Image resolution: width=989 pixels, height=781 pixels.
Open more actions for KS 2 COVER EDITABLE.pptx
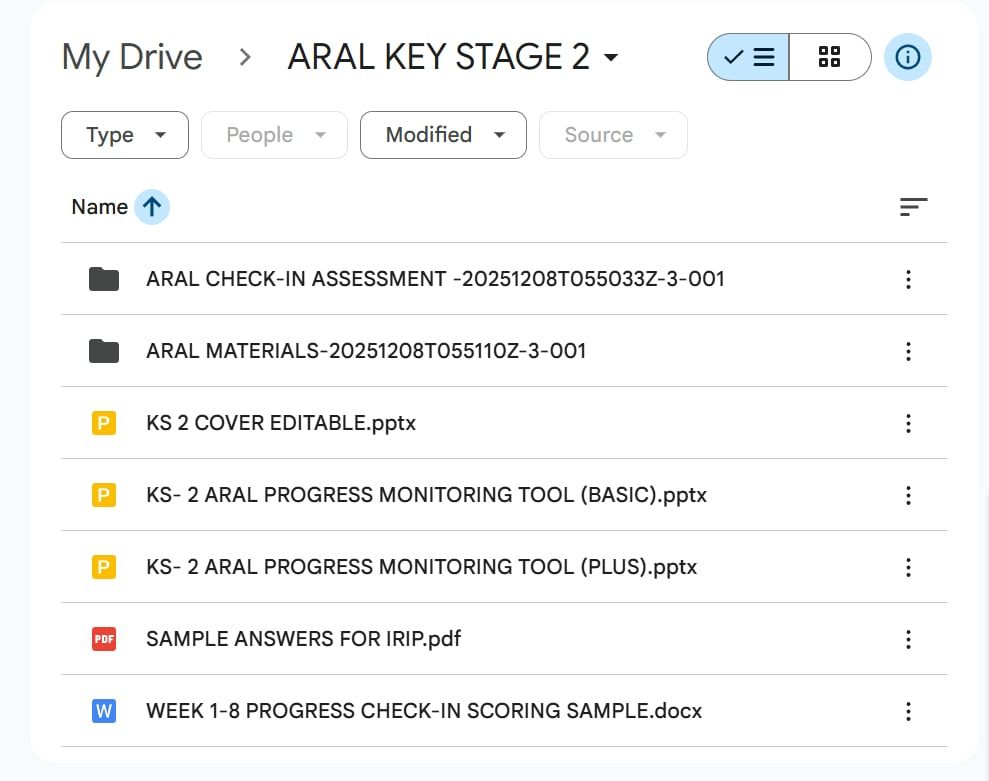[x=908, y=423]
